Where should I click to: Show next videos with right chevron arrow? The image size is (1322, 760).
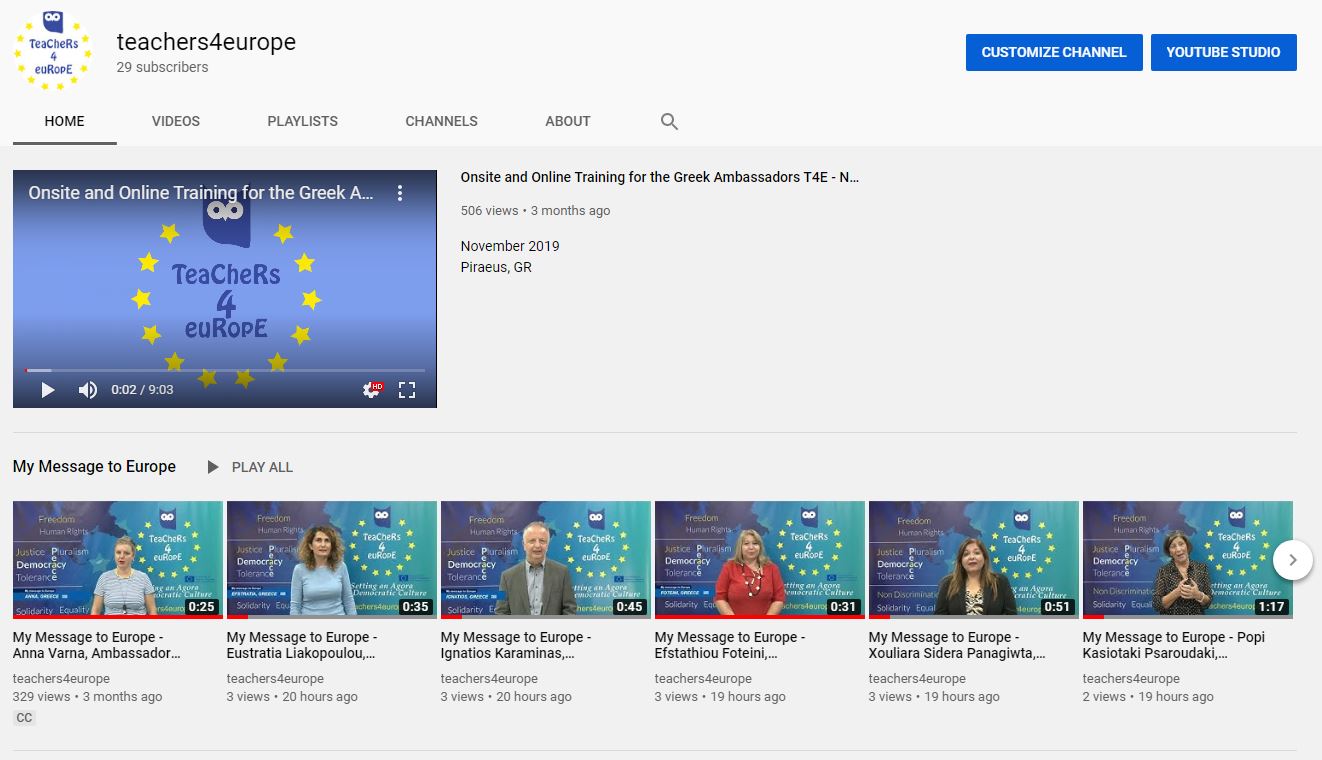(1293, 560)
